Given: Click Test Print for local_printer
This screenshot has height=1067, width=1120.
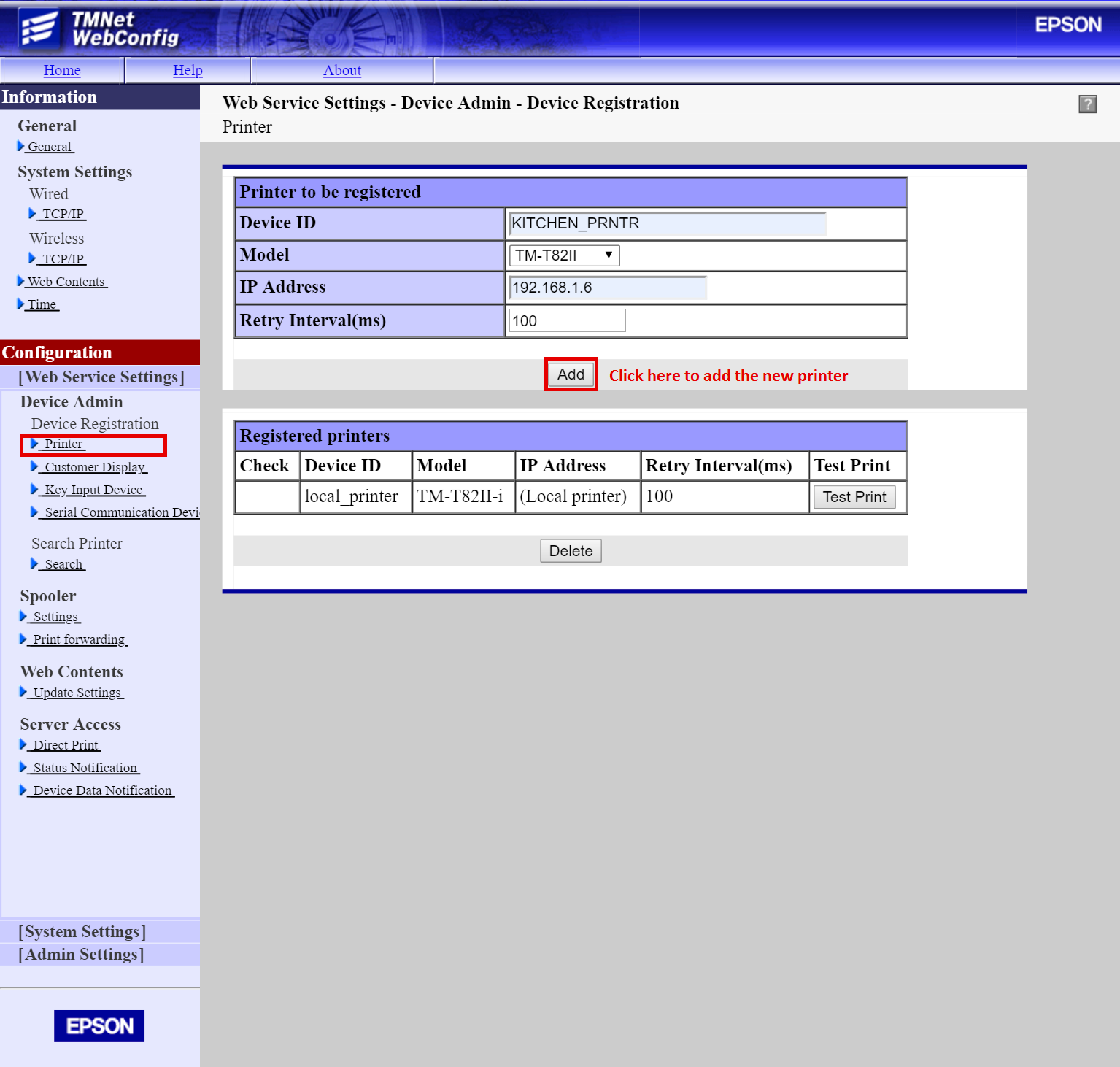Looking at the screenshot, I should click(x=854, y=497).
